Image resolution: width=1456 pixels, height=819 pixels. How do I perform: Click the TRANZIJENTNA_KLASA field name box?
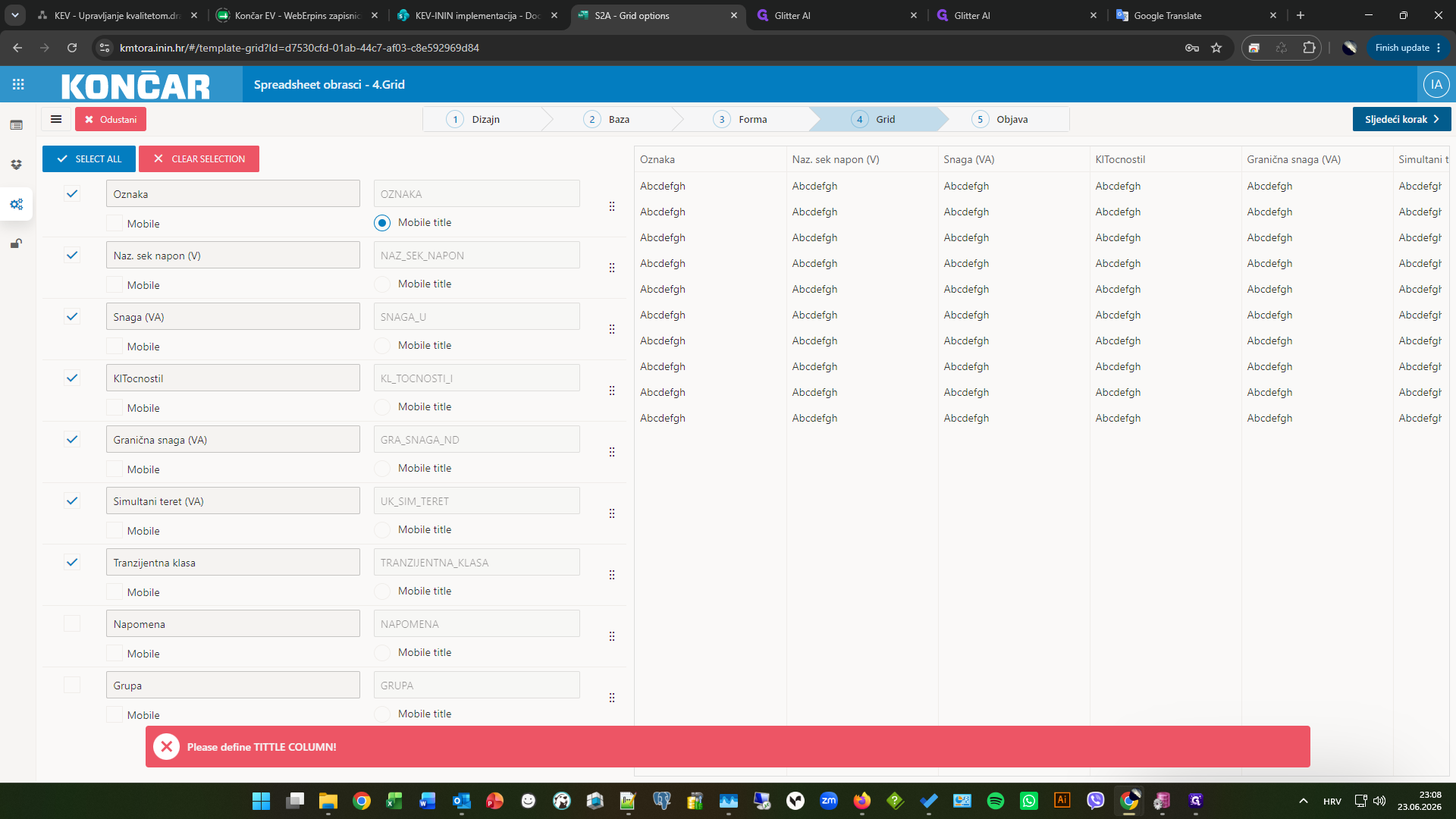pos(476,562)
